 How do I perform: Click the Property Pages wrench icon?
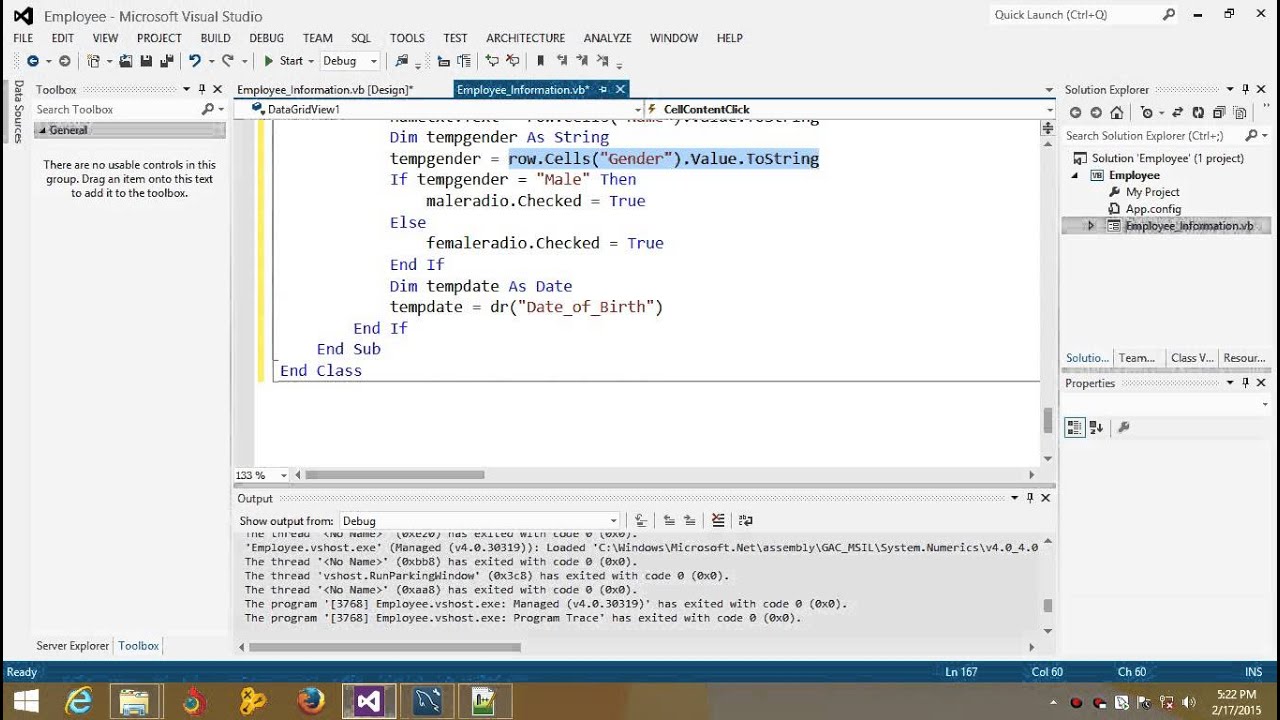pyautogui.click(x=1123, y=427)
